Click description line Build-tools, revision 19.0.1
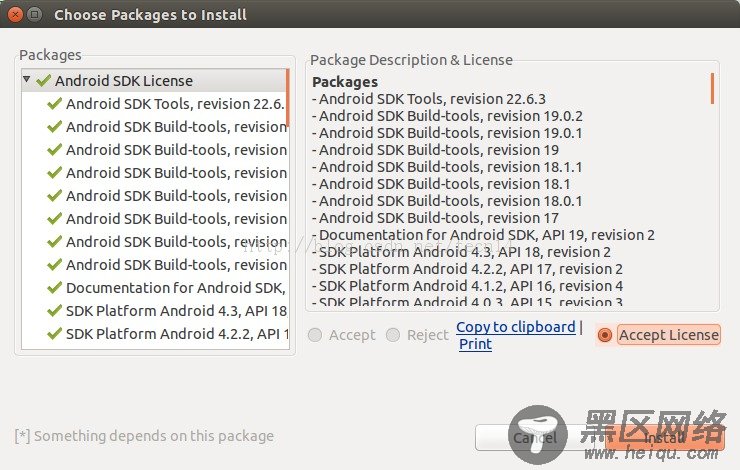 [x=447, y=133]
